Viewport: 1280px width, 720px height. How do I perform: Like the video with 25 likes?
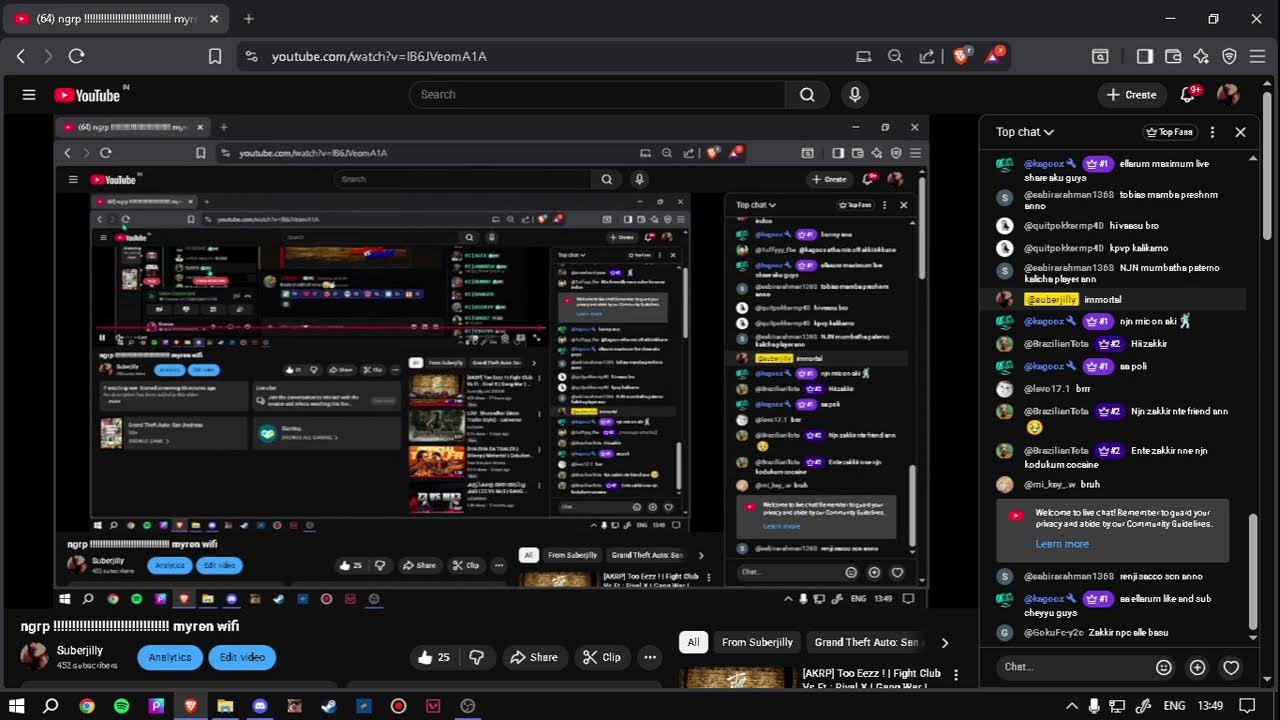coord(434,657)
